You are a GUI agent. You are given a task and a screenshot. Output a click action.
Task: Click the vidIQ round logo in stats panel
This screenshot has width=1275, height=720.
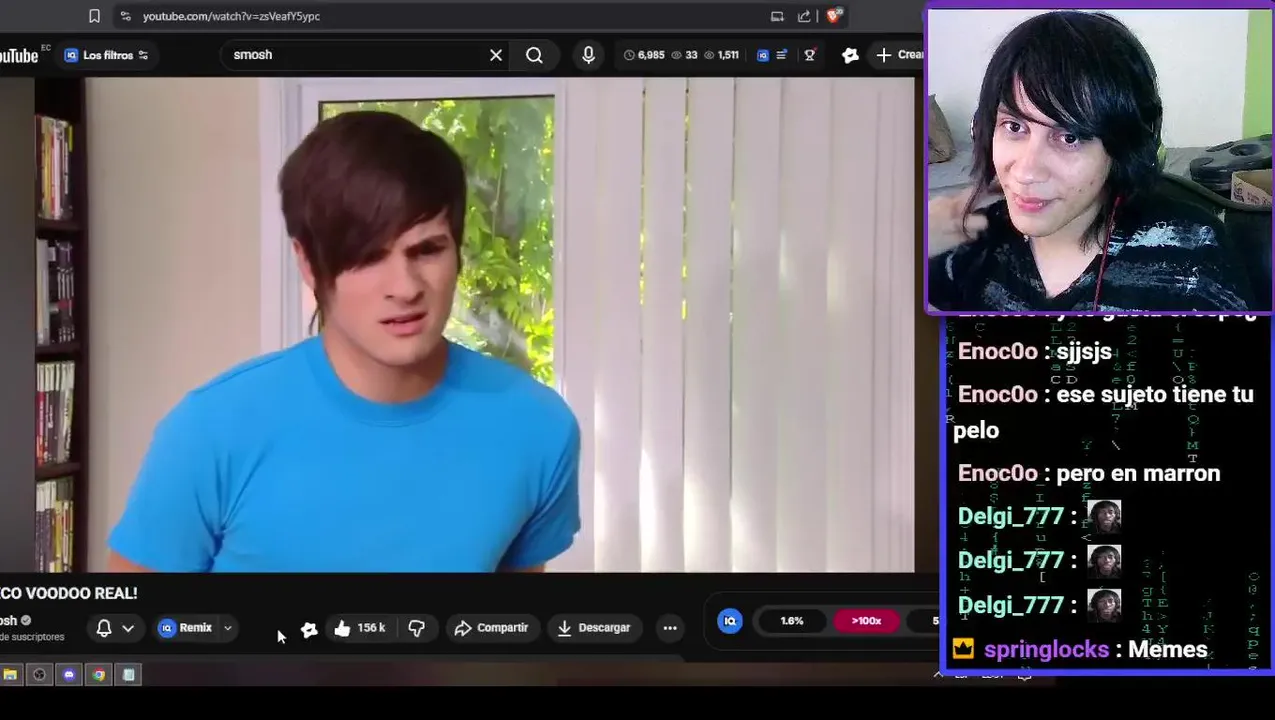pos(730,621)
